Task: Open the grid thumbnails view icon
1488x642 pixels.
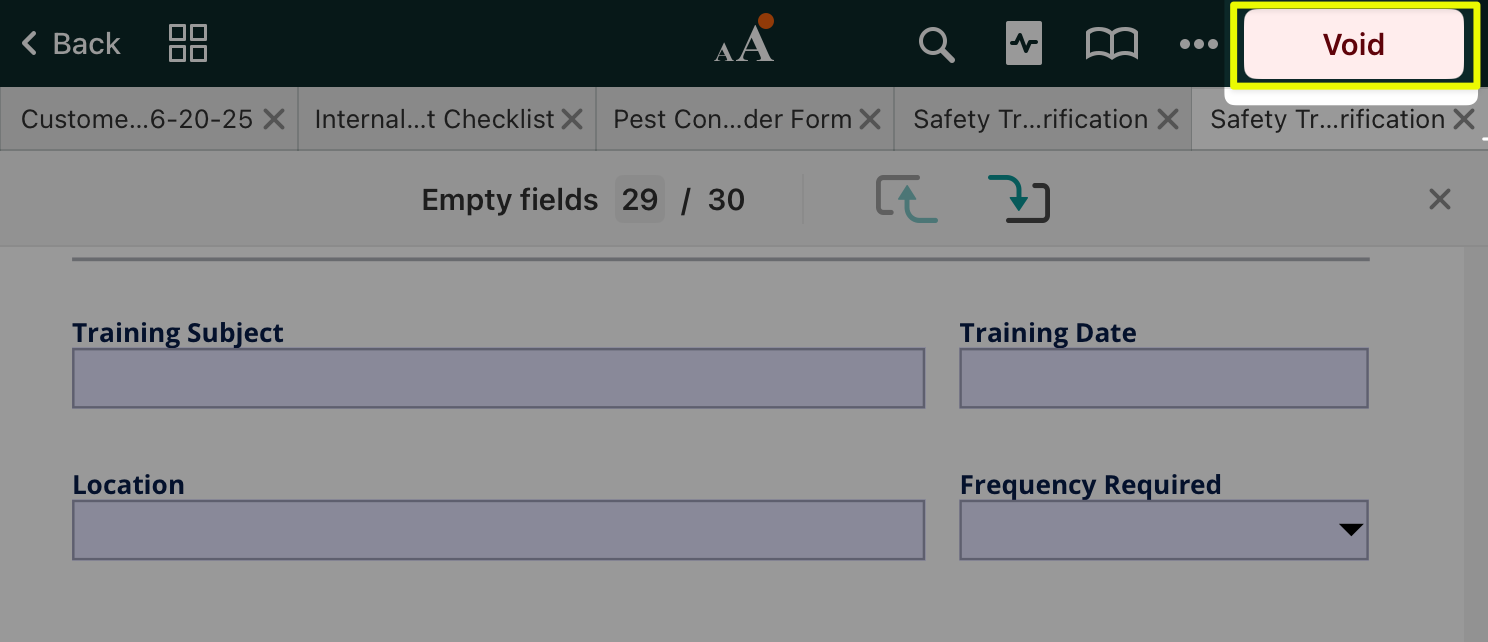Action: click(188, 44)
